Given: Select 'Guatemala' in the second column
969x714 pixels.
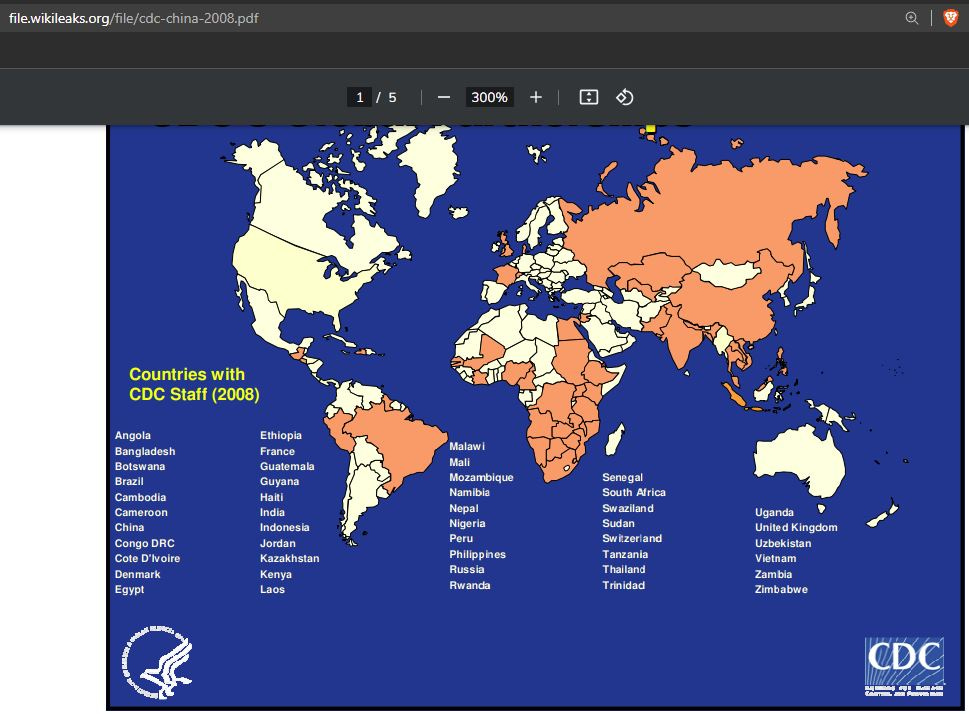Looking at the screenshot, I should coord(287,466).
